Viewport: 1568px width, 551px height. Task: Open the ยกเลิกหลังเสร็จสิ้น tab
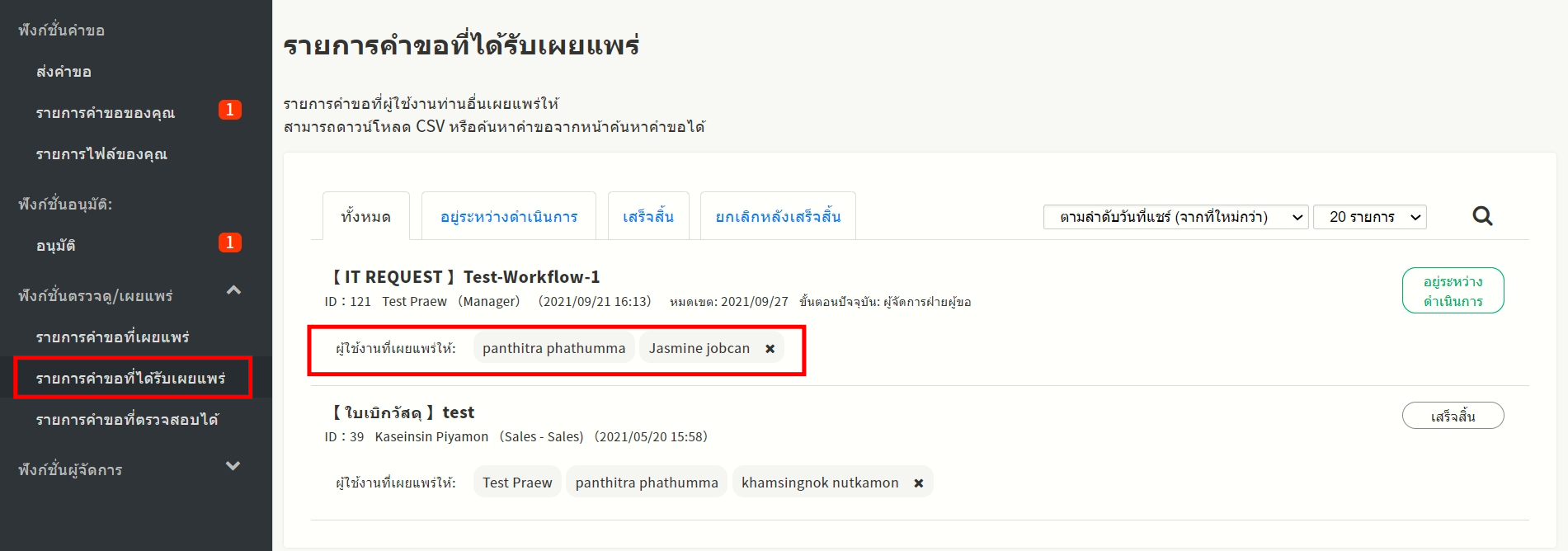coord(777,217)
